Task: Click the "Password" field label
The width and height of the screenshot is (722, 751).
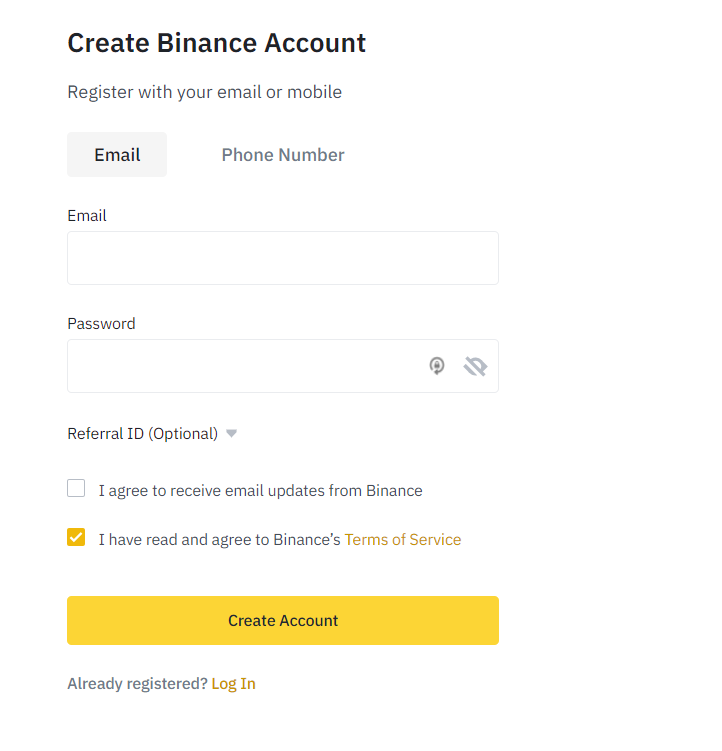Action: (101, 324)
